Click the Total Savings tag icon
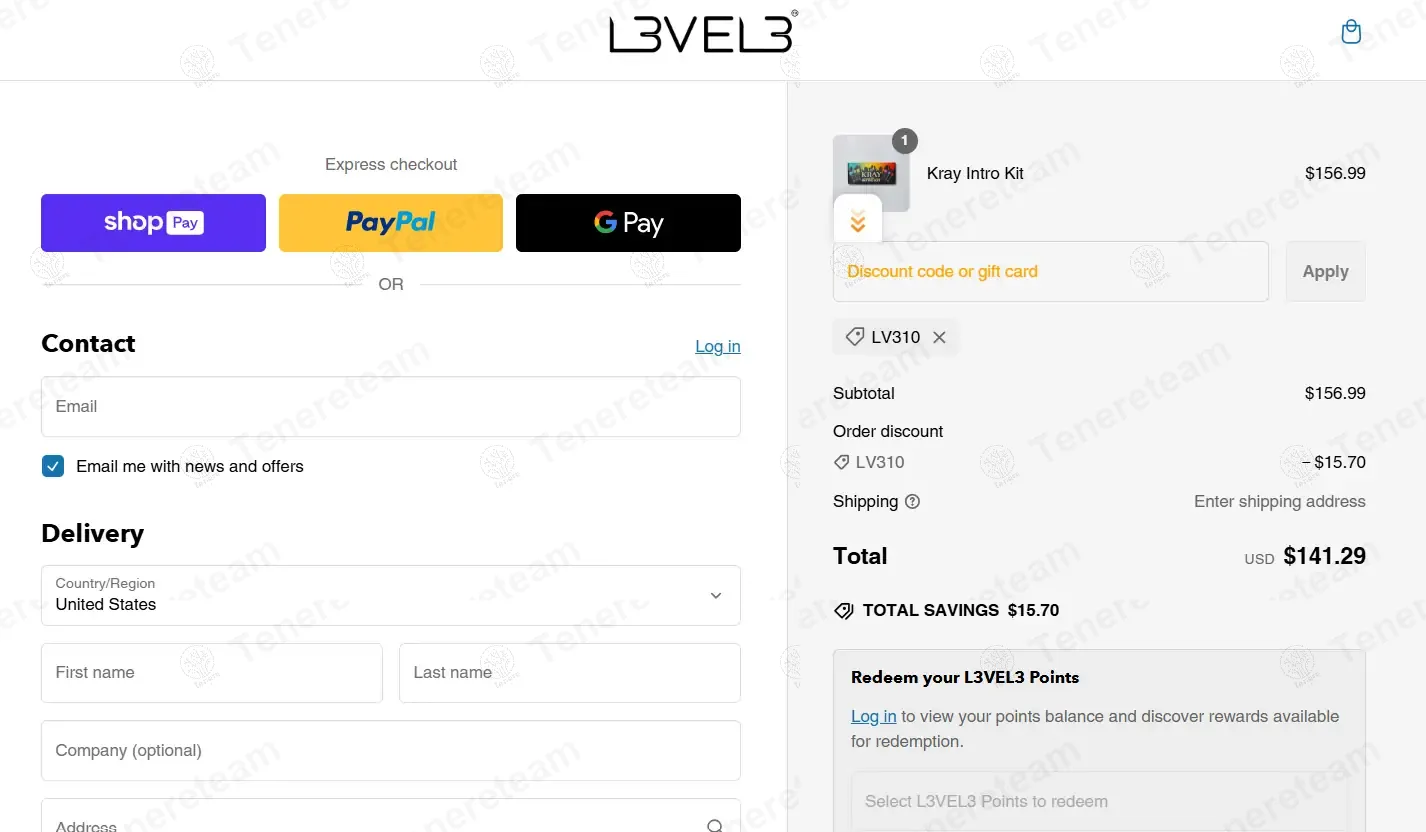 click(844, 611)
